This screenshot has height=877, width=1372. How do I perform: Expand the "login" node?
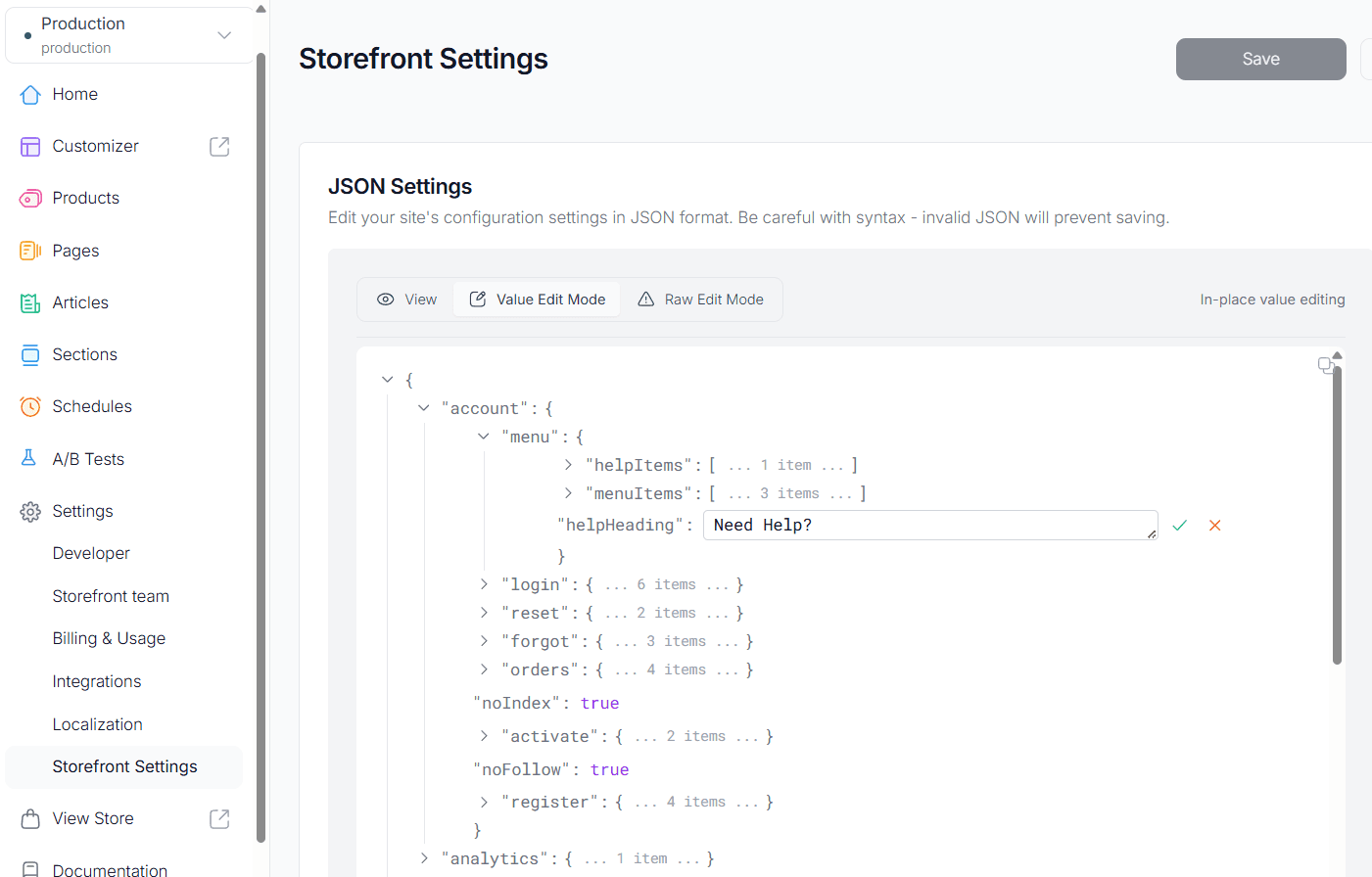coord(484,584)
